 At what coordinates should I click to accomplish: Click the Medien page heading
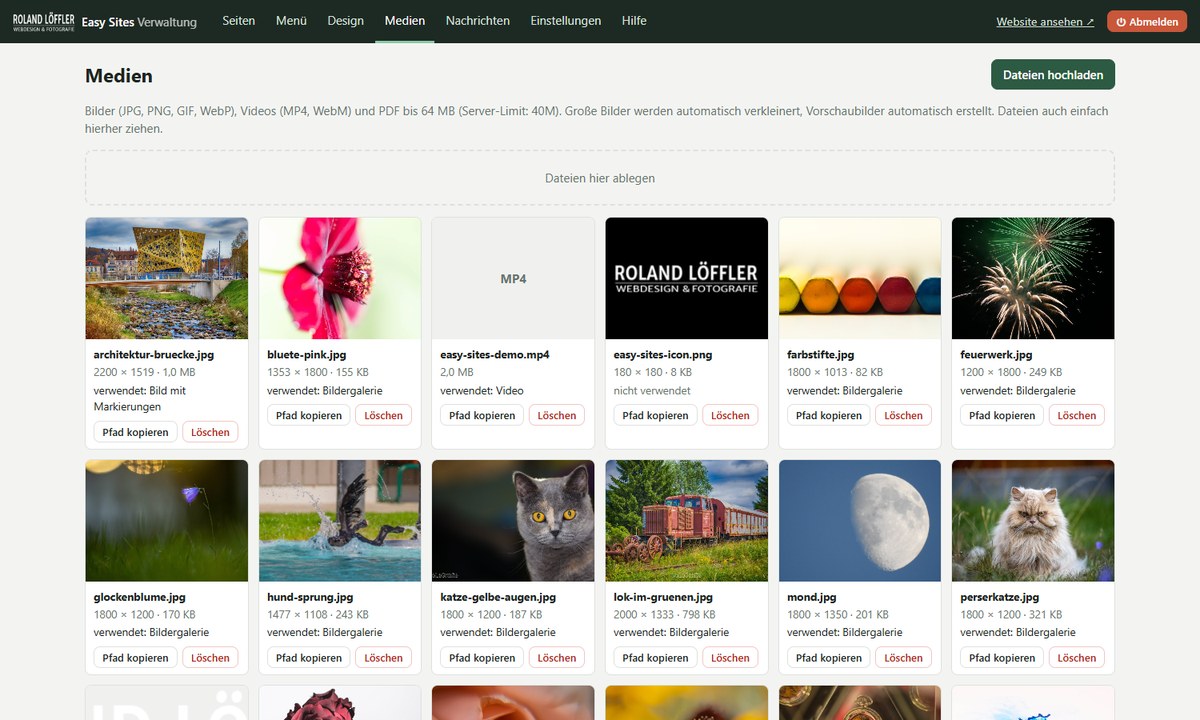pos(119,76)
